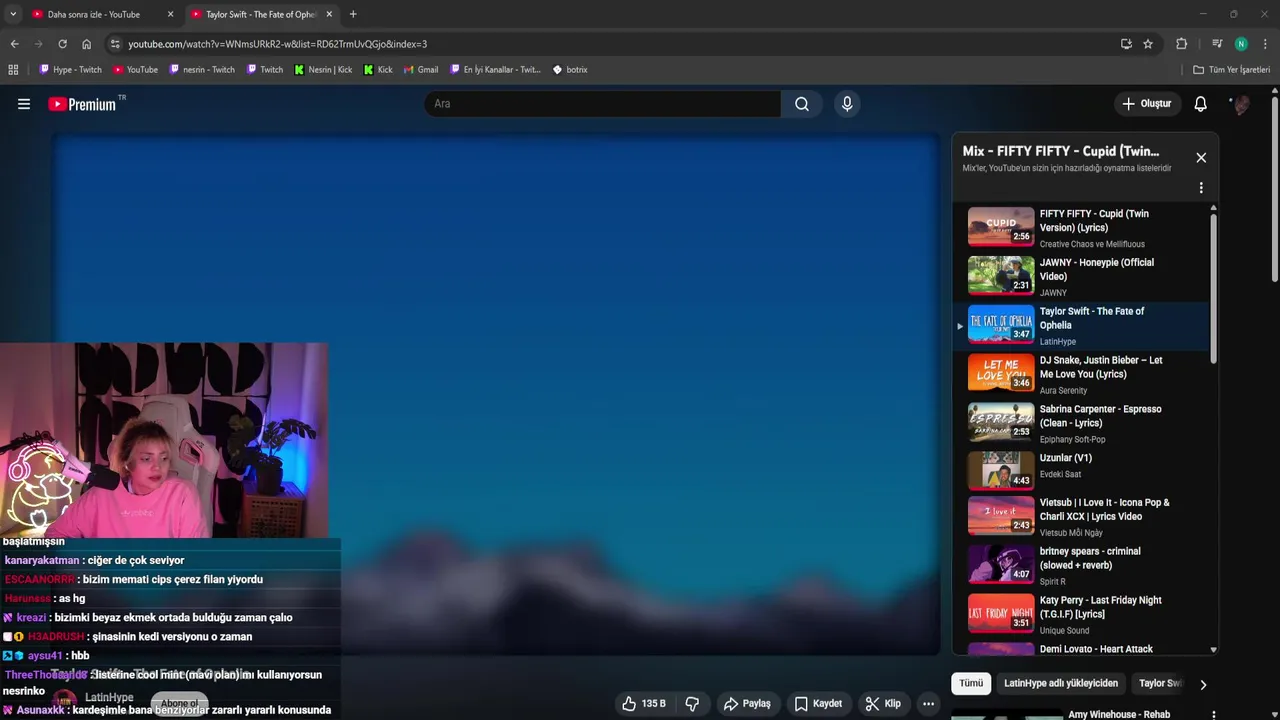1280x720 pixels.
Task: Open more actions ellipsis under video
Action: [928, 704]
